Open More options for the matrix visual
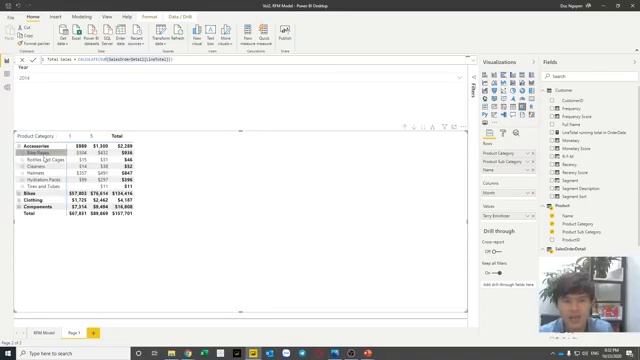640x360 pixels. coord(463,127)
